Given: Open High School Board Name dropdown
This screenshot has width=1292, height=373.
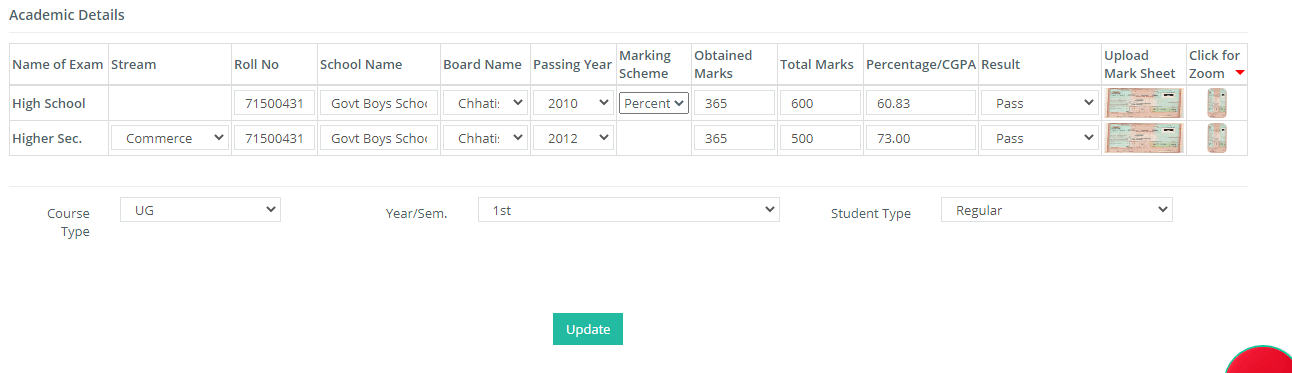Looking at the screenshot, I should [485, 103].
